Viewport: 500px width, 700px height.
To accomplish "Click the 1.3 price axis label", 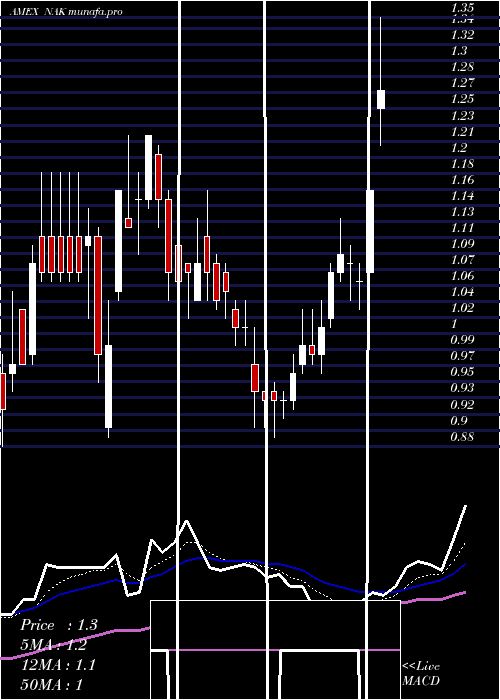I will 459,51.
